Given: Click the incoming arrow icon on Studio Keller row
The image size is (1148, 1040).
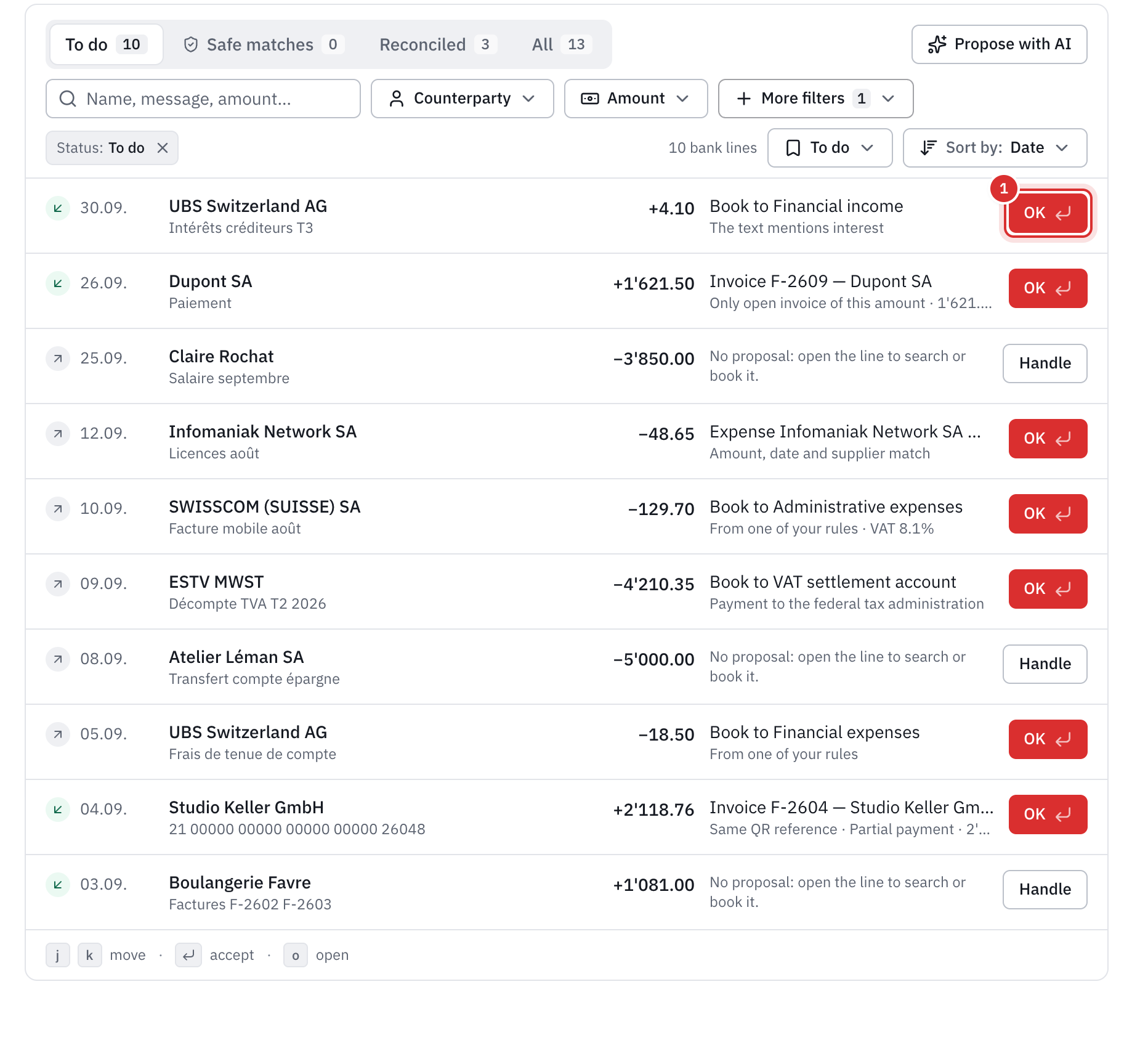Looking at the screenshot, I should pos(58,810).
